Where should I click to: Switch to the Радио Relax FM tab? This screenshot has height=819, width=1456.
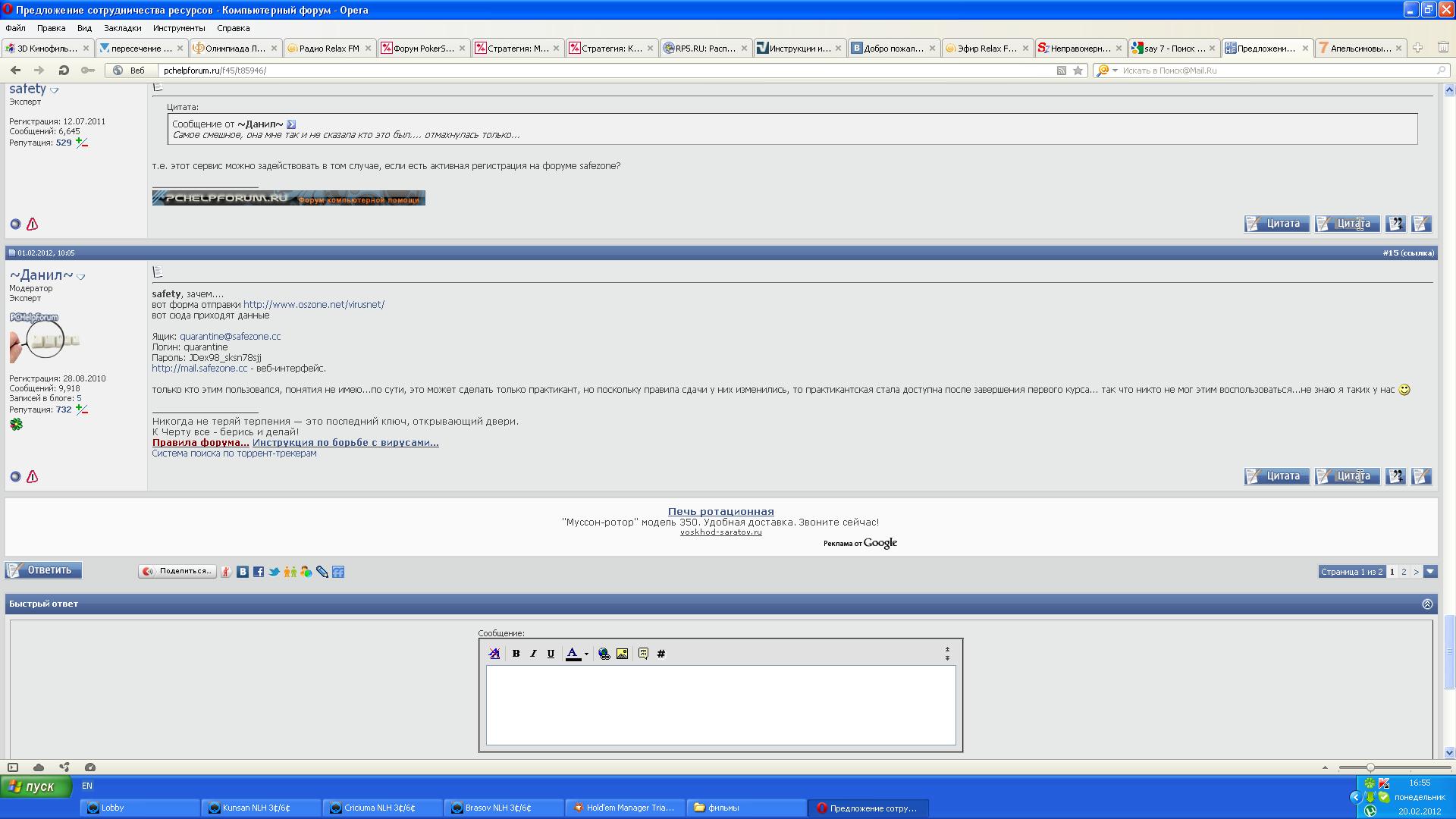point(328,49)
